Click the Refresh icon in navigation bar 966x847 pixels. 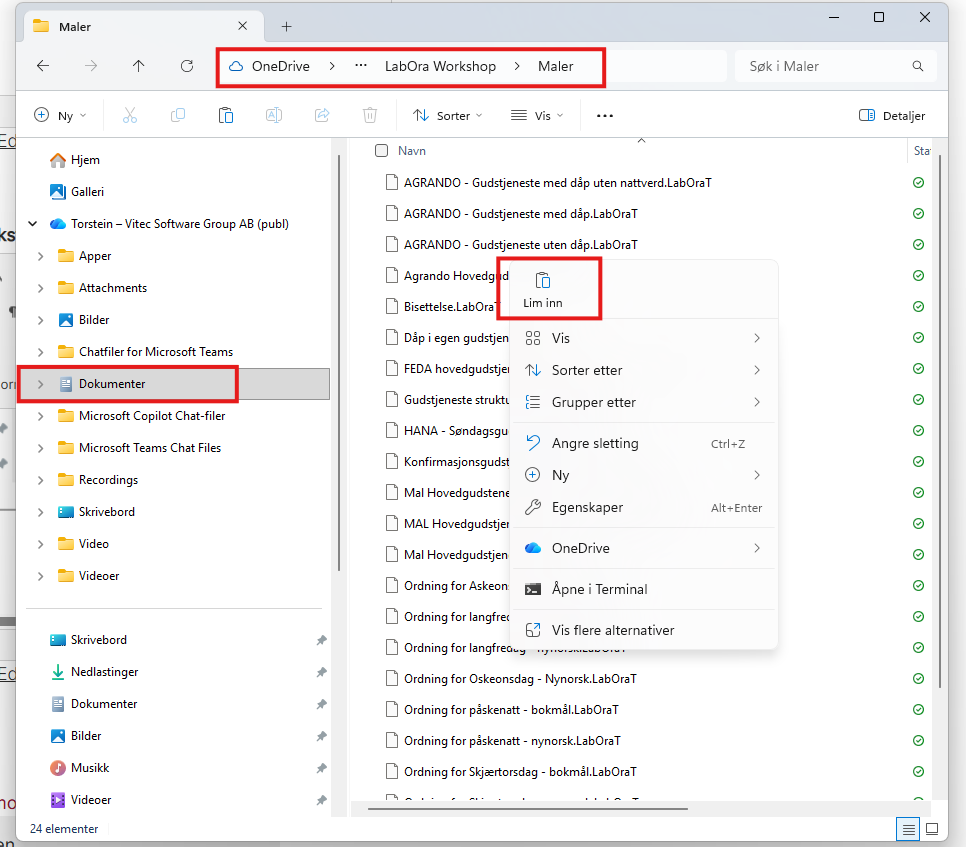click(186, 66)
